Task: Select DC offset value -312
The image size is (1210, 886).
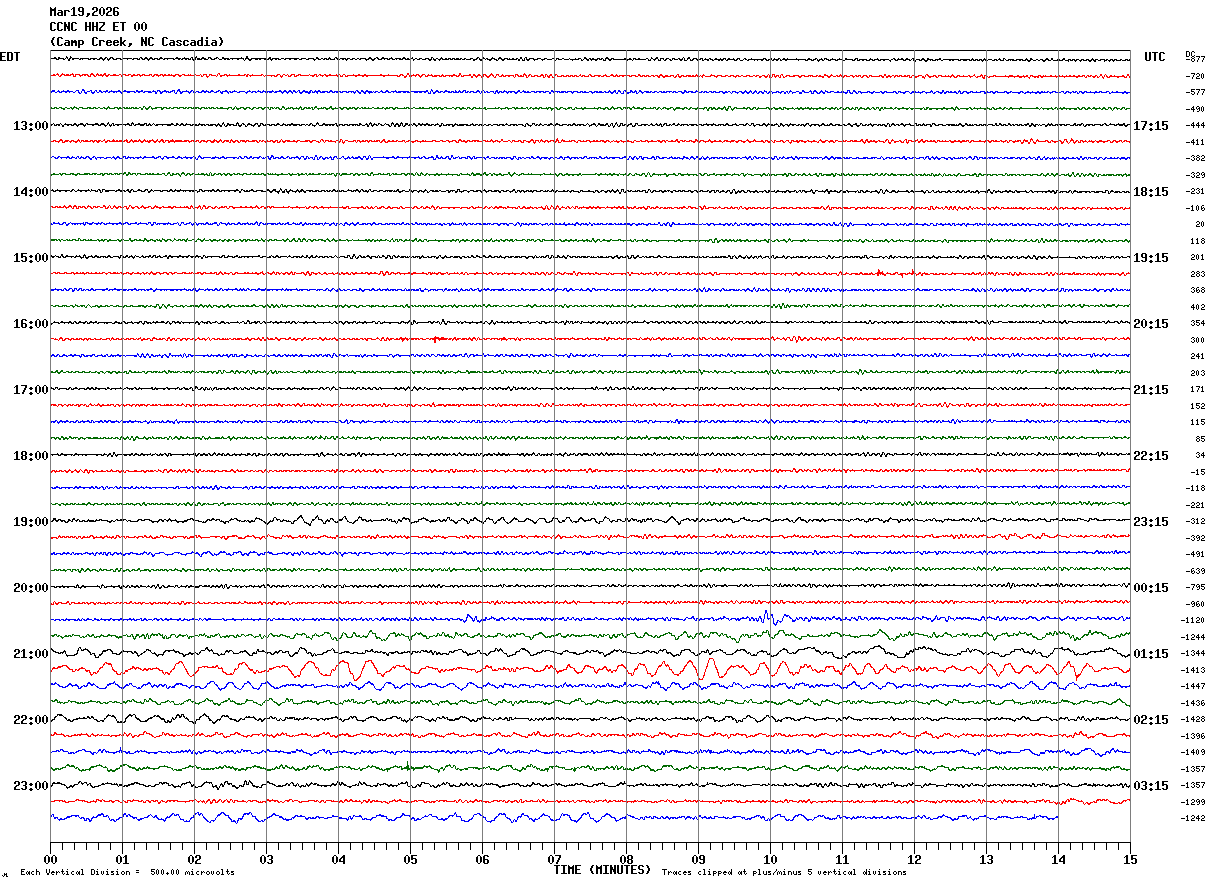Action: pos(1195,522)
